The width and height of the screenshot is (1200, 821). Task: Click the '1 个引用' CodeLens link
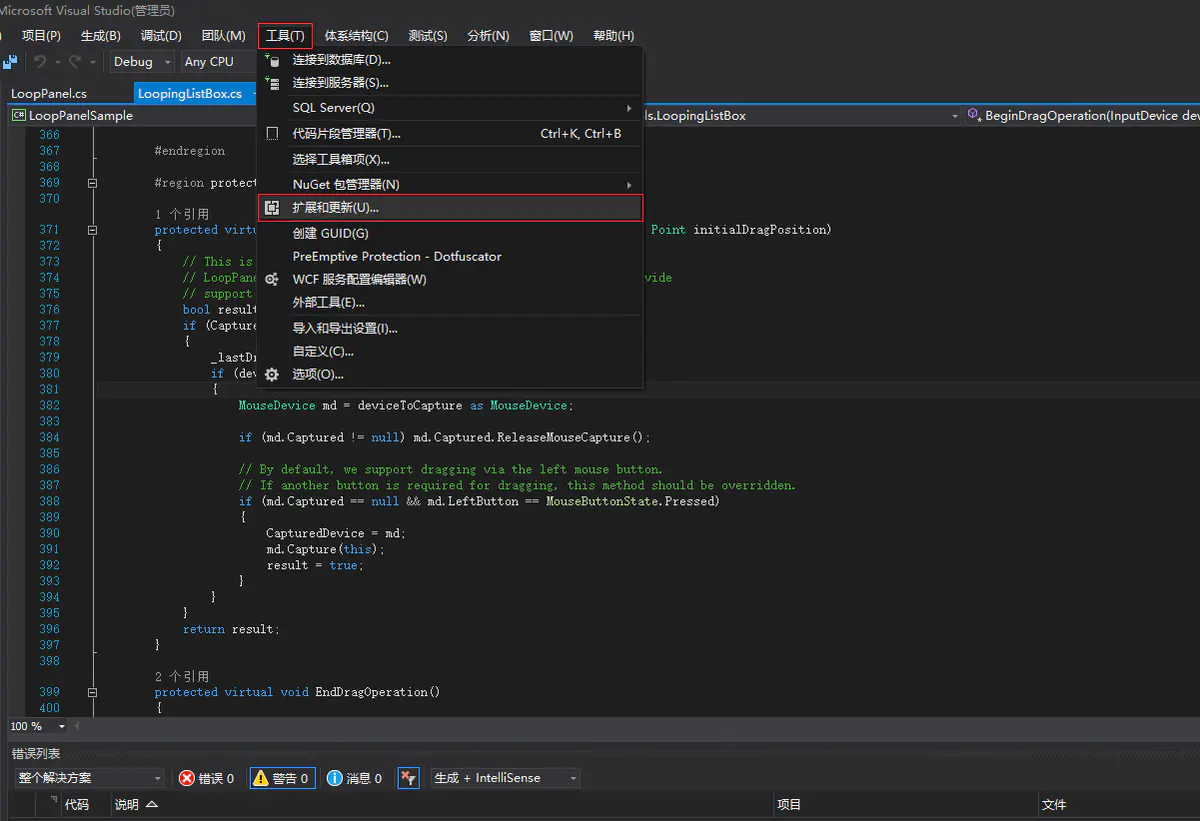(182, 215)
